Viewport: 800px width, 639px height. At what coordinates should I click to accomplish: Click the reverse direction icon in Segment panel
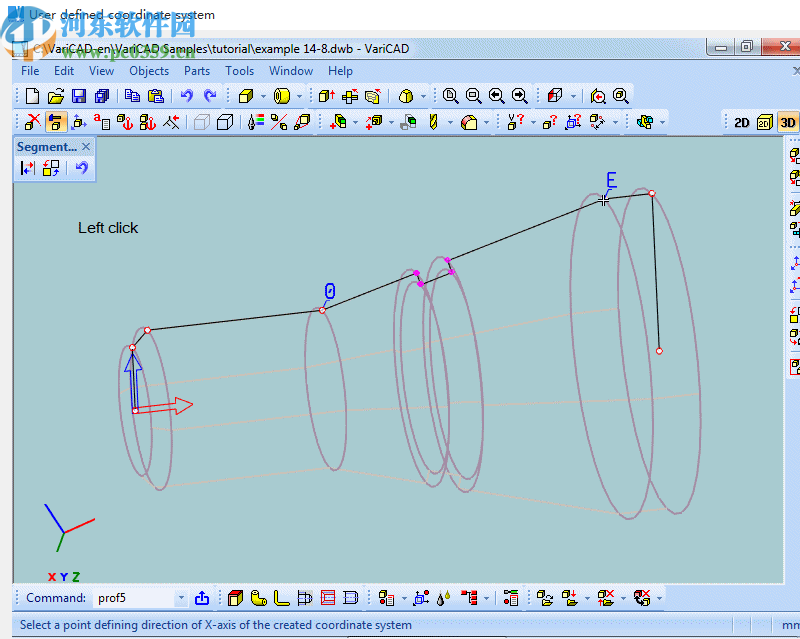[x=28, y=168]
